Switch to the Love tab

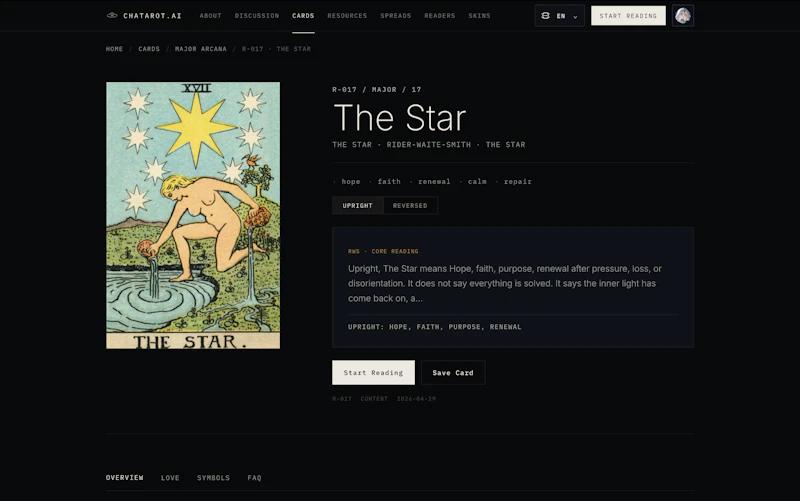tap(170, 478)
